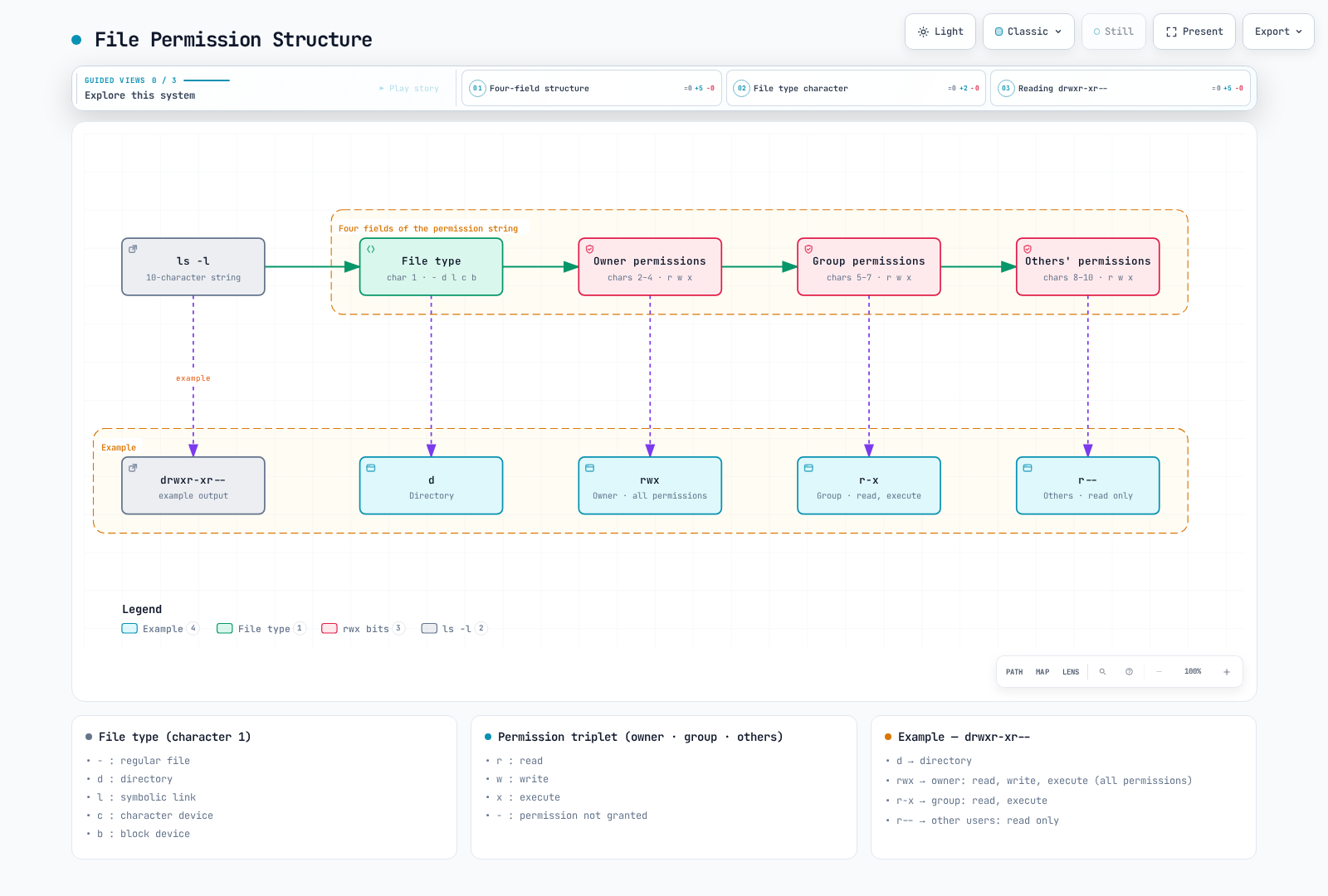Screen dimensions: 1328x896
Task: Click the shield icon on Owner permissions node
Action: pyautogui.click(x=590, y=249)
